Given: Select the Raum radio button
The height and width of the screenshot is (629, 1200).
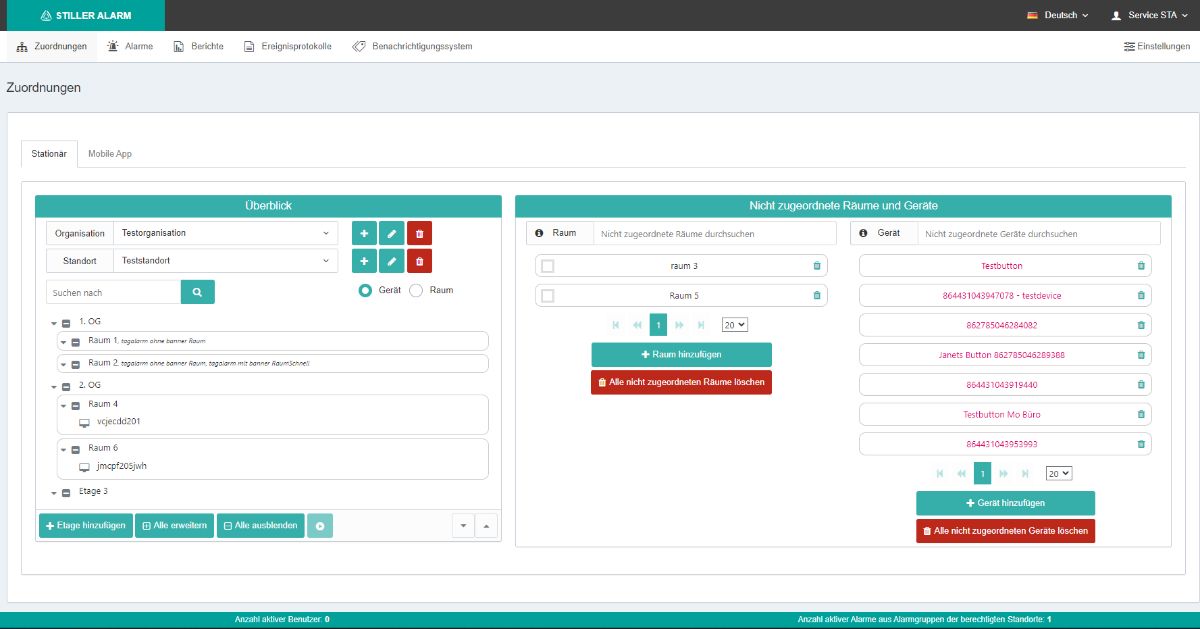Looking at the screenshot, I should click(416, 290).
